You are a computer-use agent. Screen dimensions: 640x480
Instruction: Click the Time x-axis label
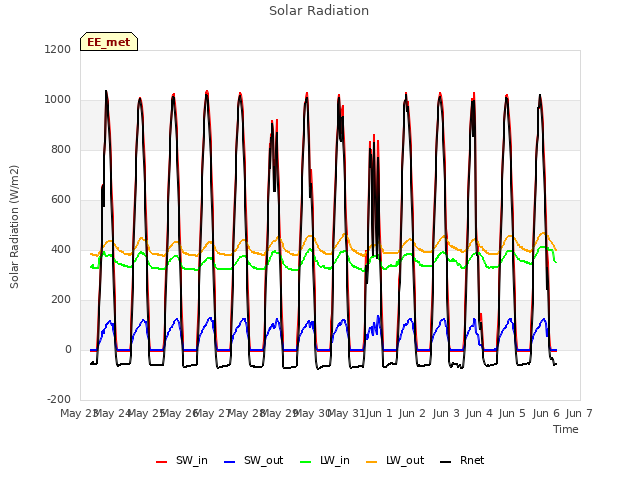pyautogui.click(x=566, y=429)
